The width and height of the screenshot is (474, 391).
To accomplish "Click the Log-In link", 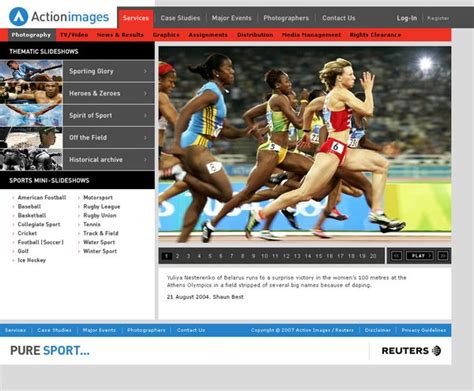I will [407, 18].
